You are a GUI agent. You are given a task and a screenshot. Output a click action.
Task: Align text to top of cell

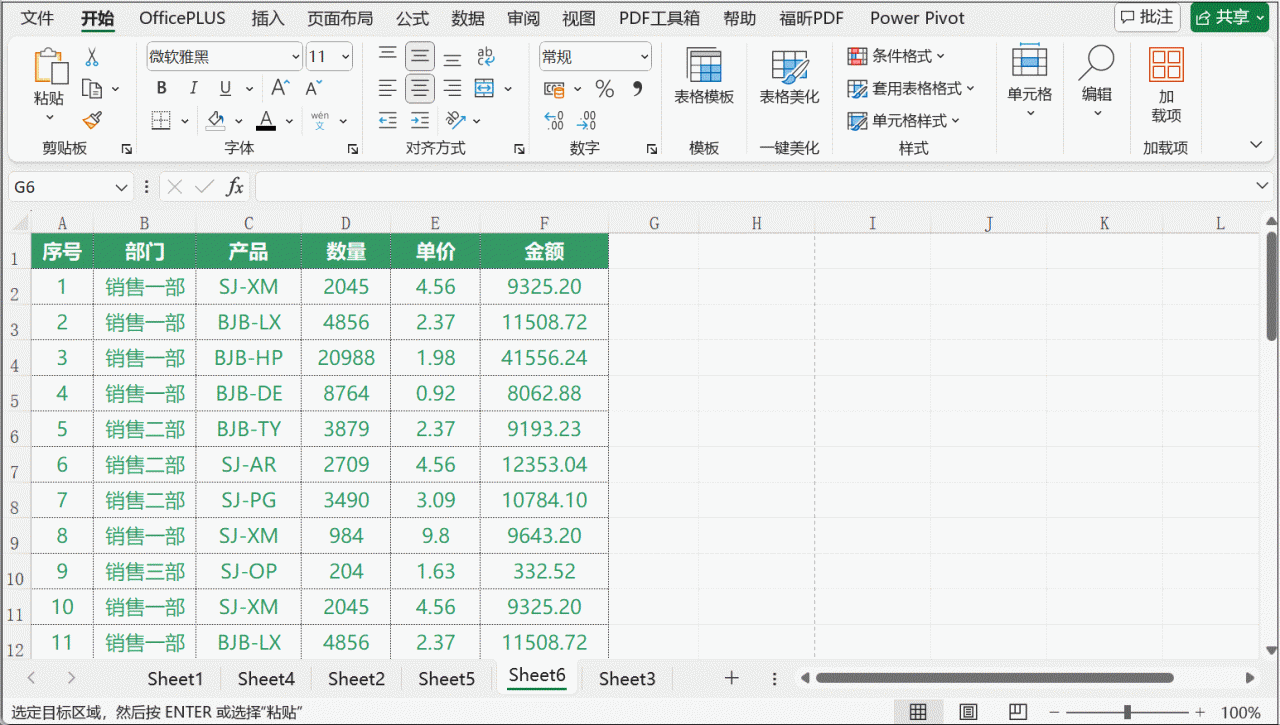(x=388, y=56)
